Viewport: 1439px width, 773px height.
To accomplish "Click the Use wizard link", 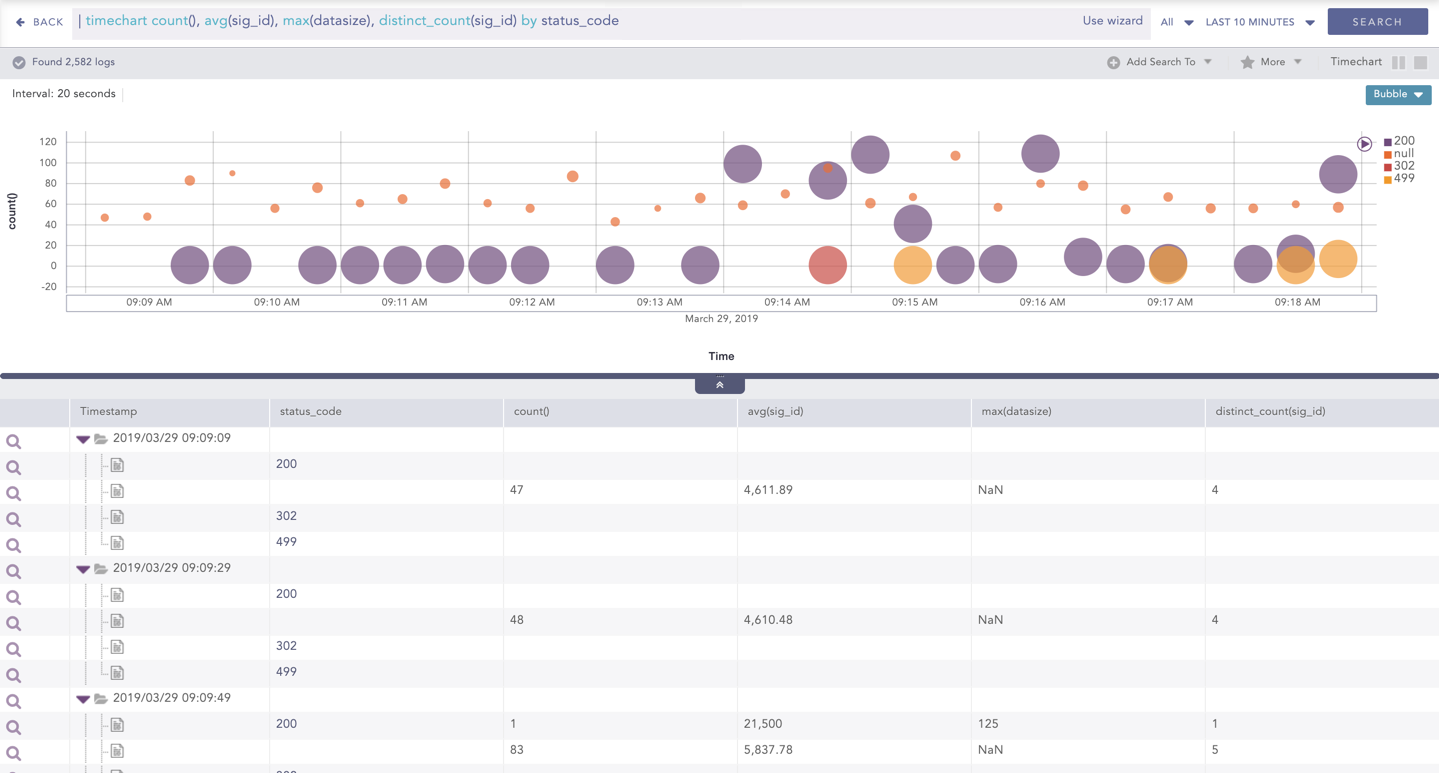I will click(x=1112, y=21).
